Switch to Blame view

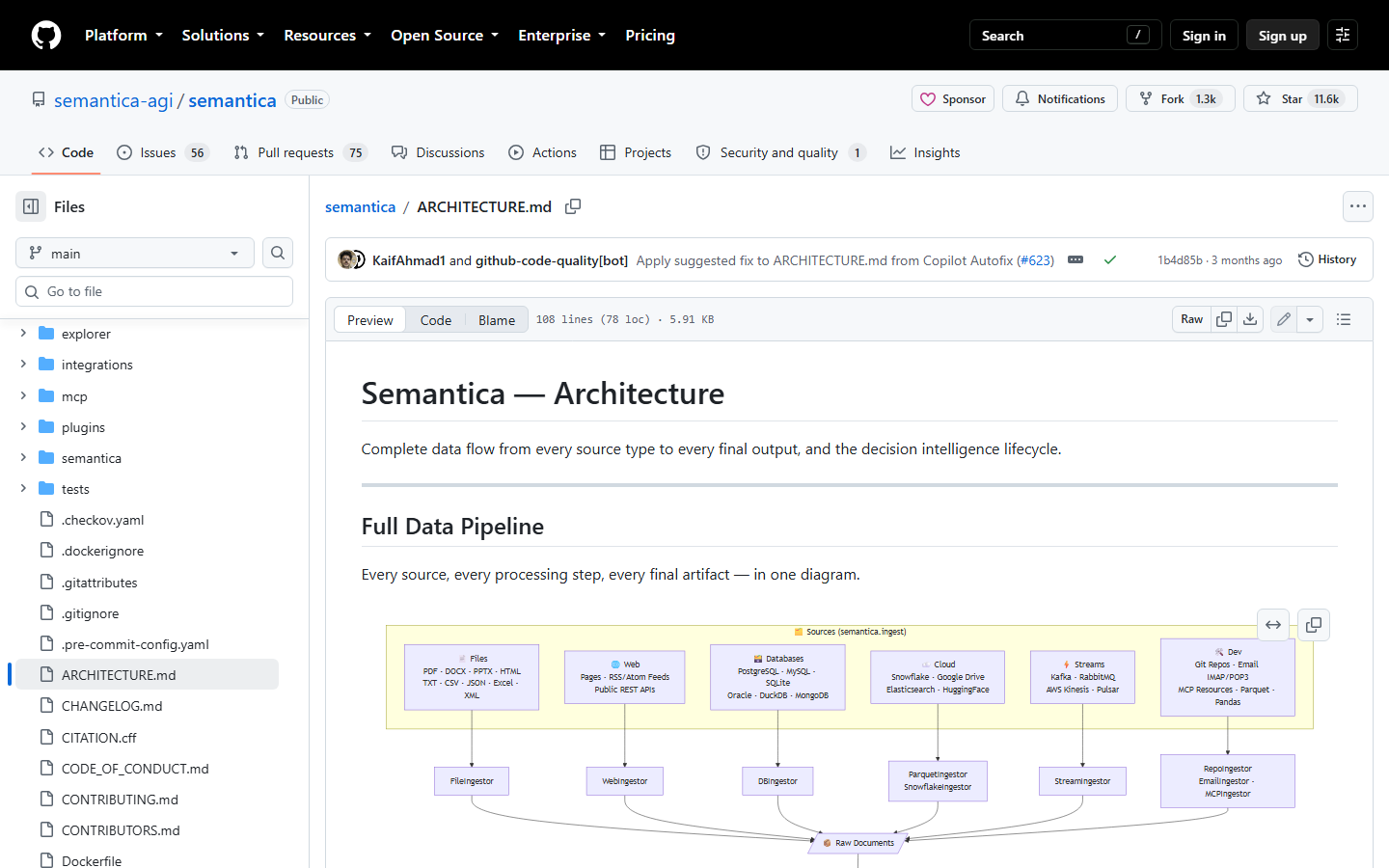497,320
